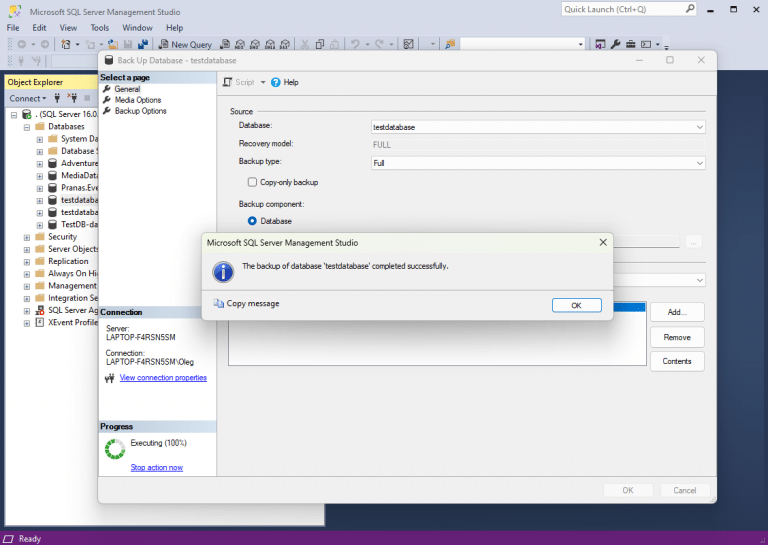Click the Analysis Services DAX Query icon
Screen dimensions: 768x545
pos(285,45)
